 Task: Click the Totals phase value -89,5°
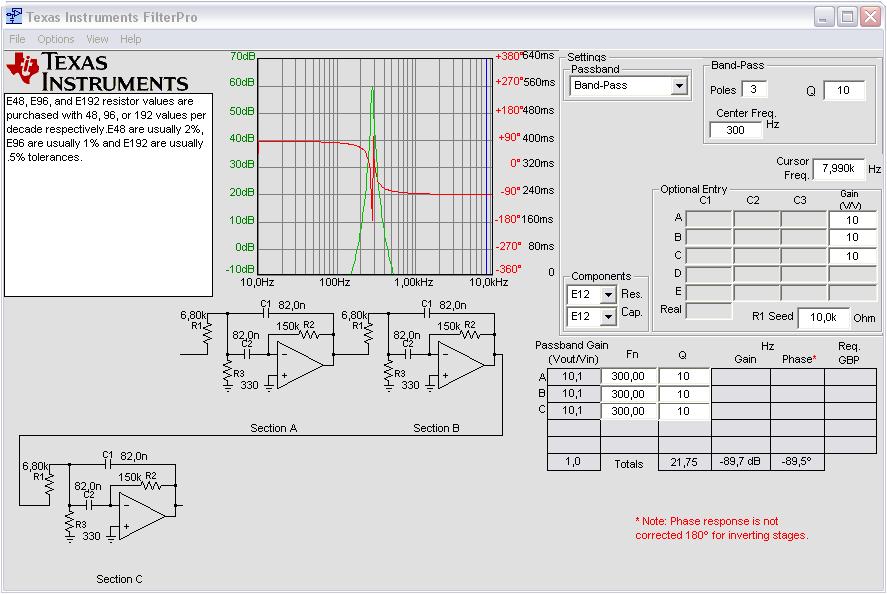pos(796,462)
